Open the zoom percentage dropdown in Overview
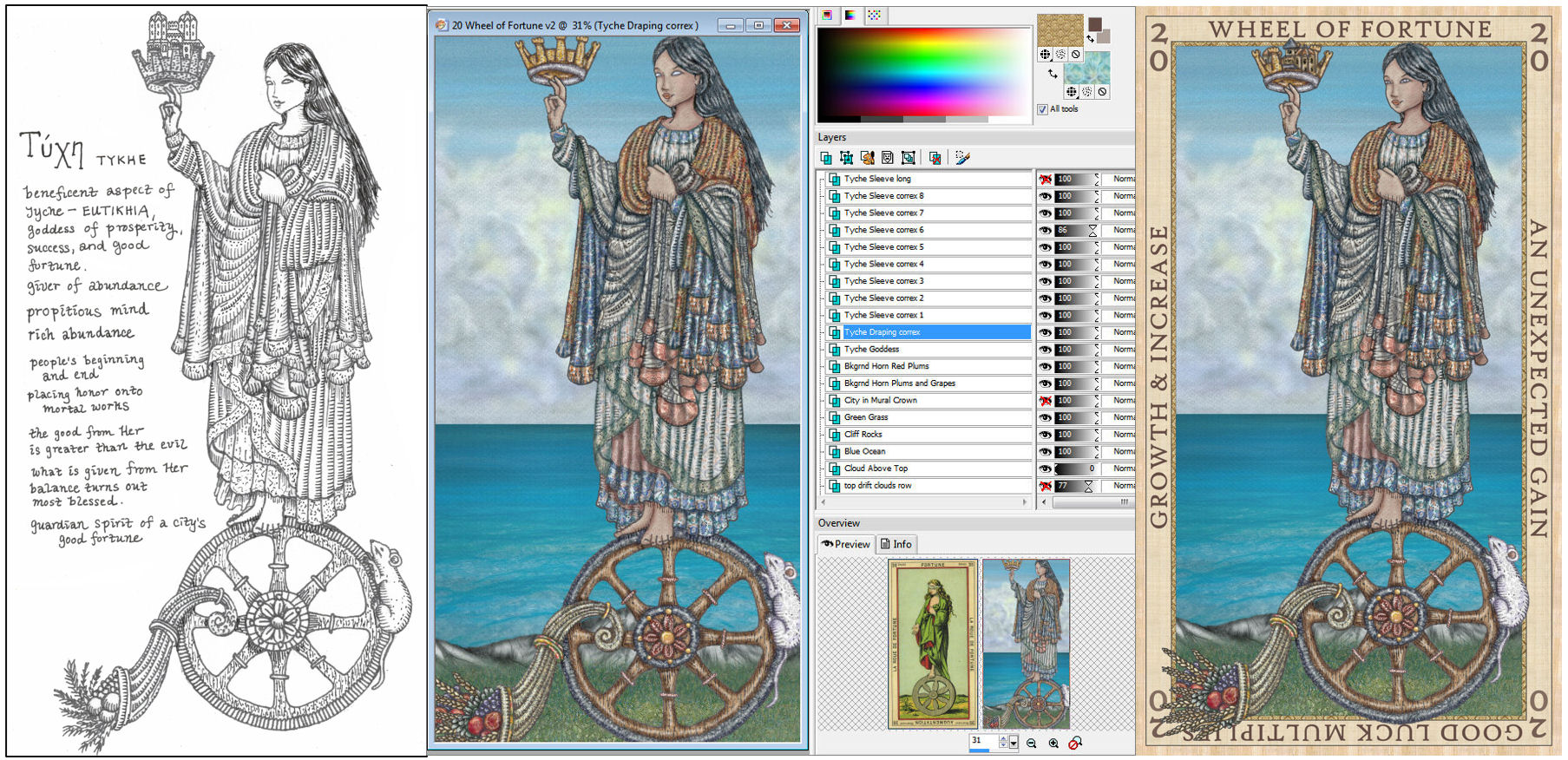This screenshot has width=1568, height=760. point(1014,744)
